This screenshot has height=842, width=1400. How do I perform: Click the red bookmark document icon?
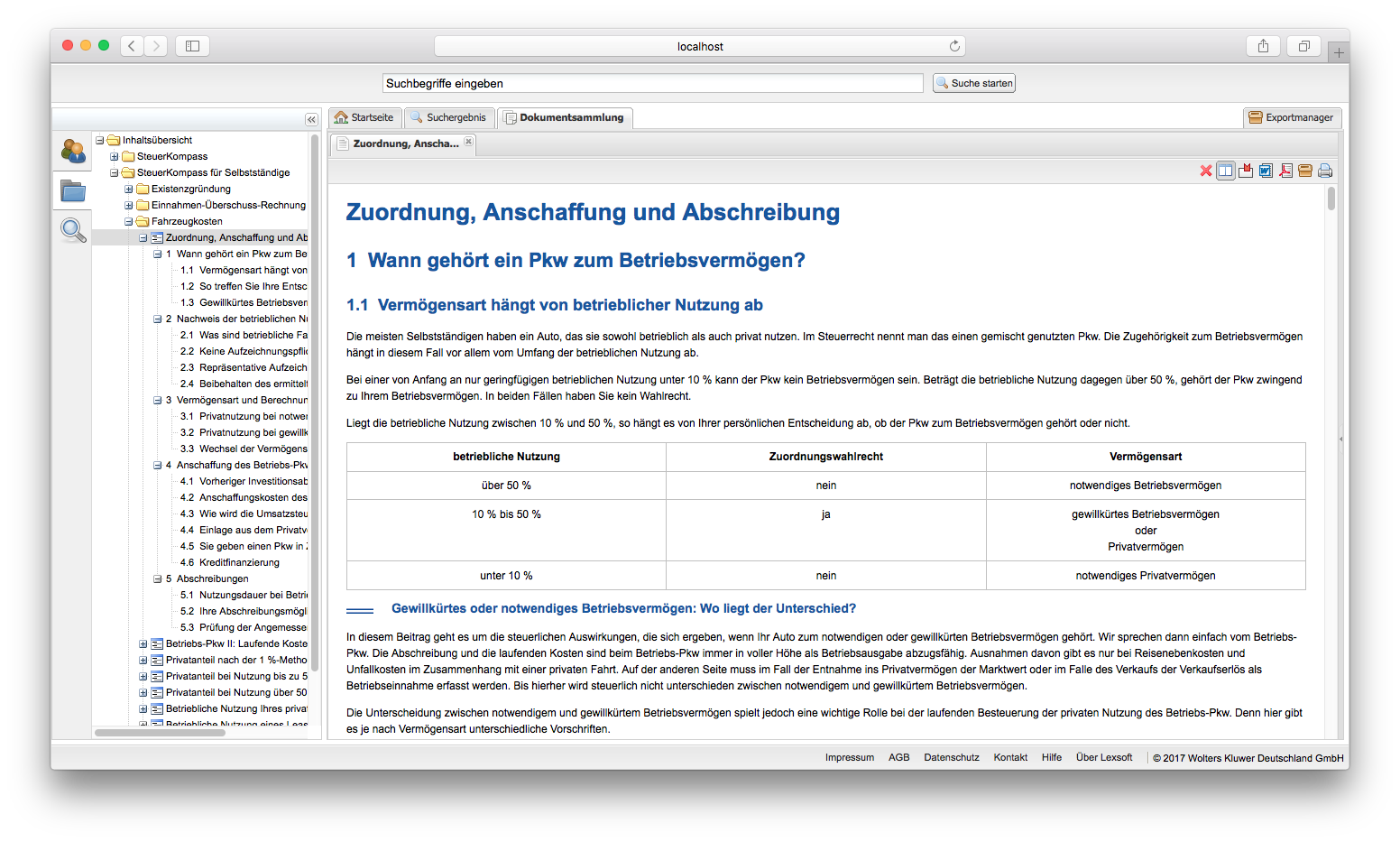coord(1246,171)
